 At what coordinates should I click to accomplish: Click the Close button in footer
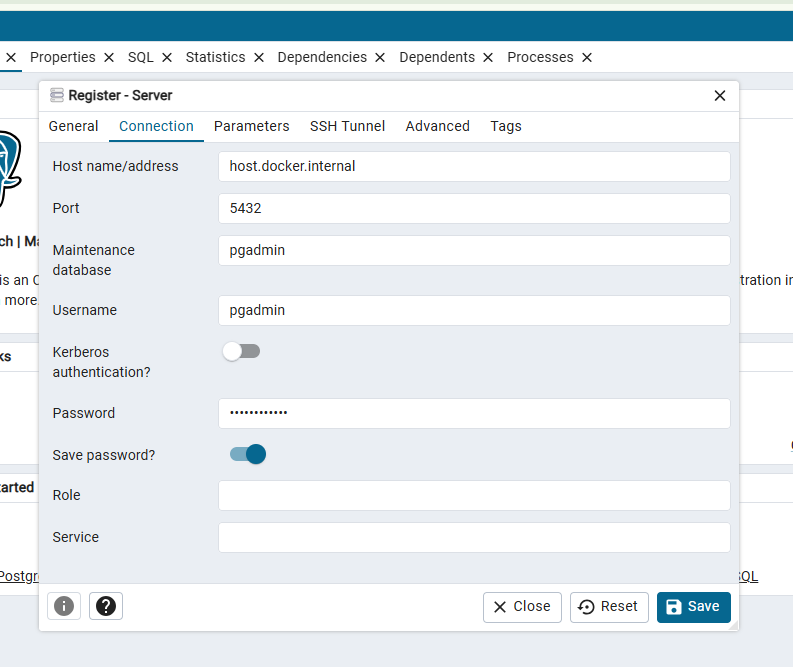pyautogui.click(x=522, y=607)
